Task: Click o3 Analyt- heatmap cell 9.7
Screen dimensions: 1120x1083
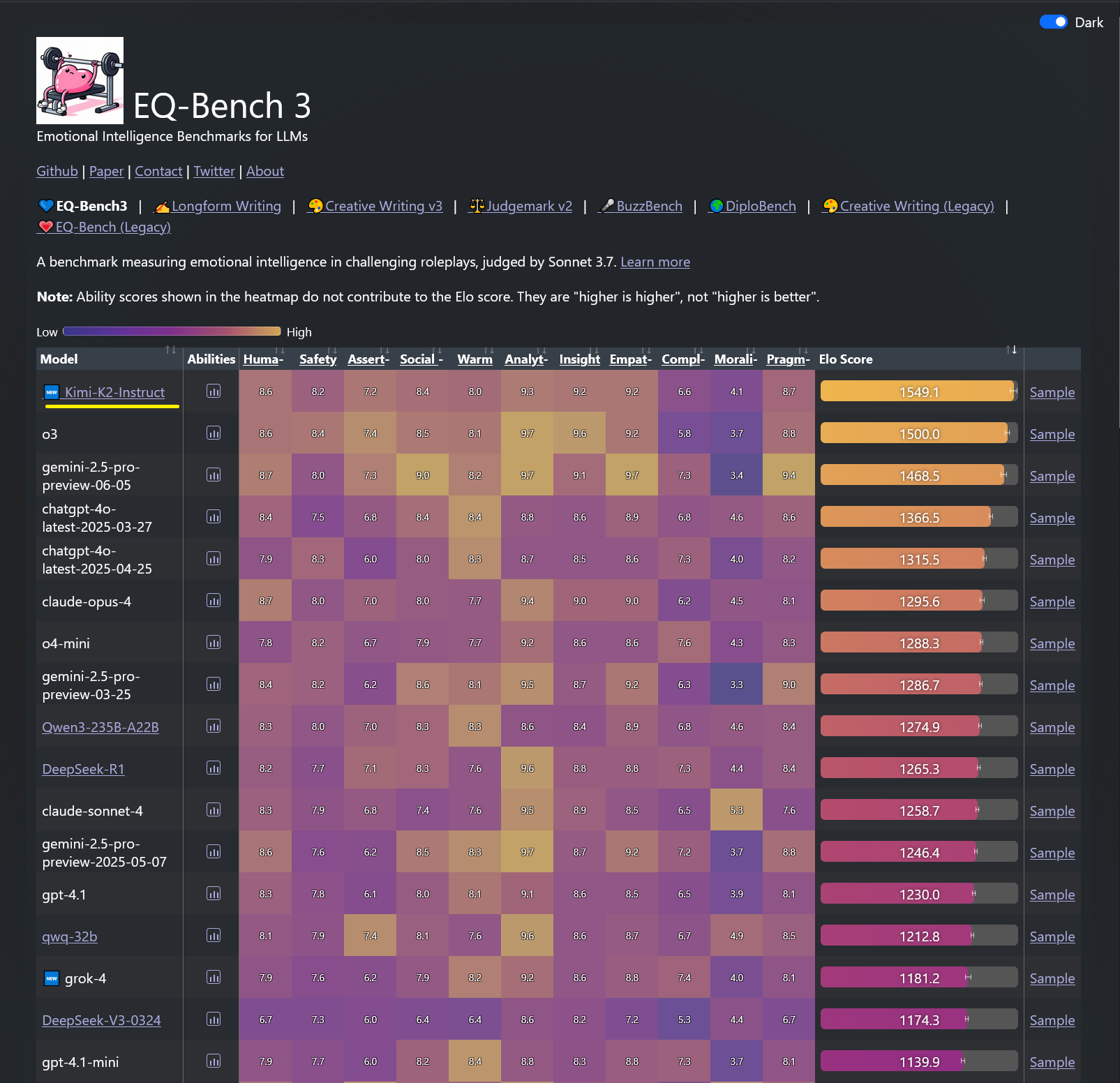Action: [x=527, y=433]
